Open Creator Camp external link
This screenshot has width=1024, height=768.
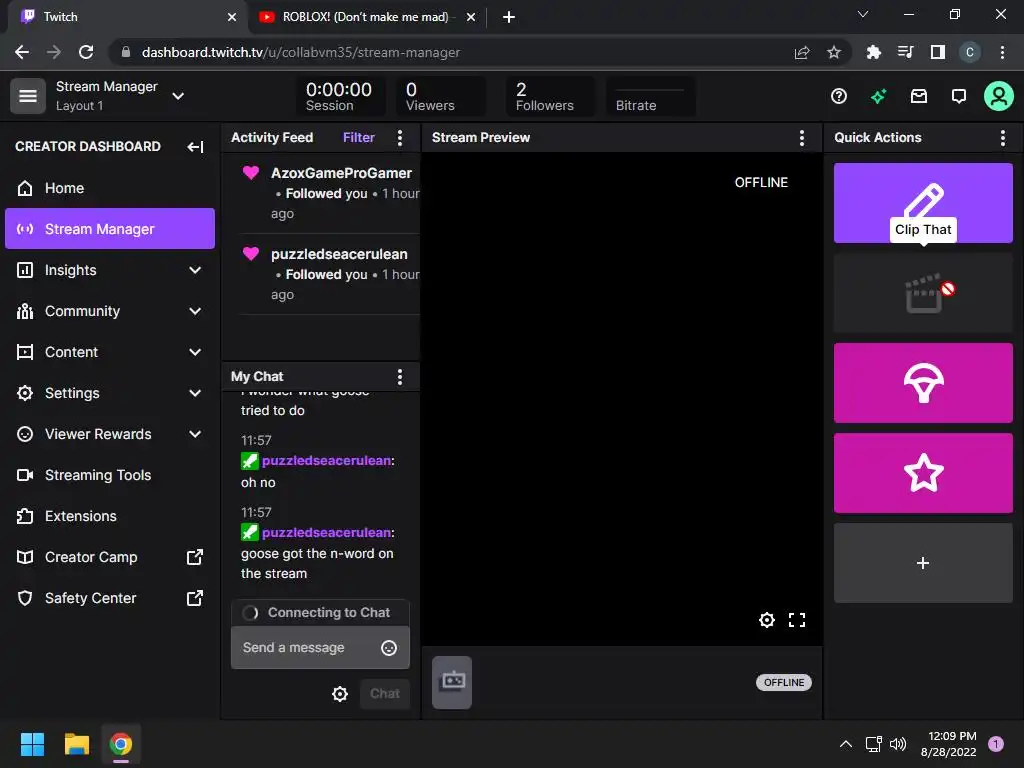tap(110, 557)
